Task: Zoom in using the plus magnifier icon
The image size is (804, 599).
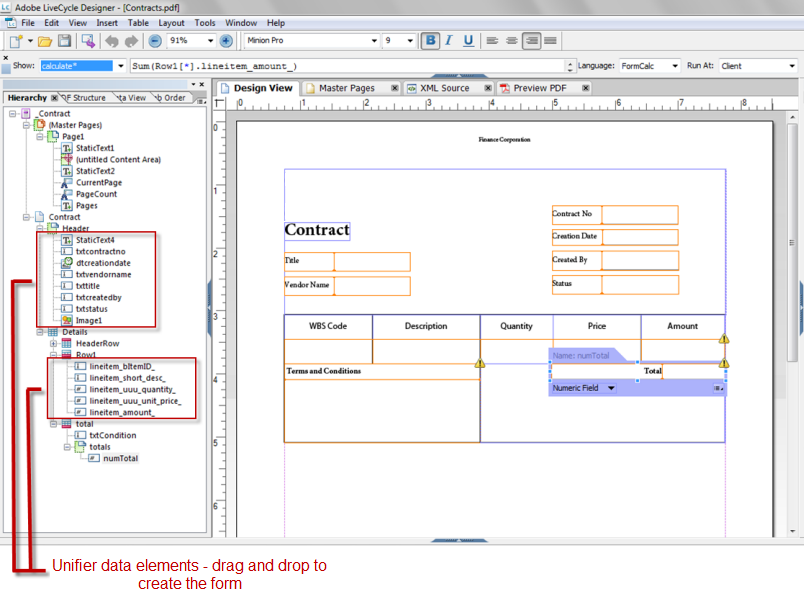Action: coord(226,40)
